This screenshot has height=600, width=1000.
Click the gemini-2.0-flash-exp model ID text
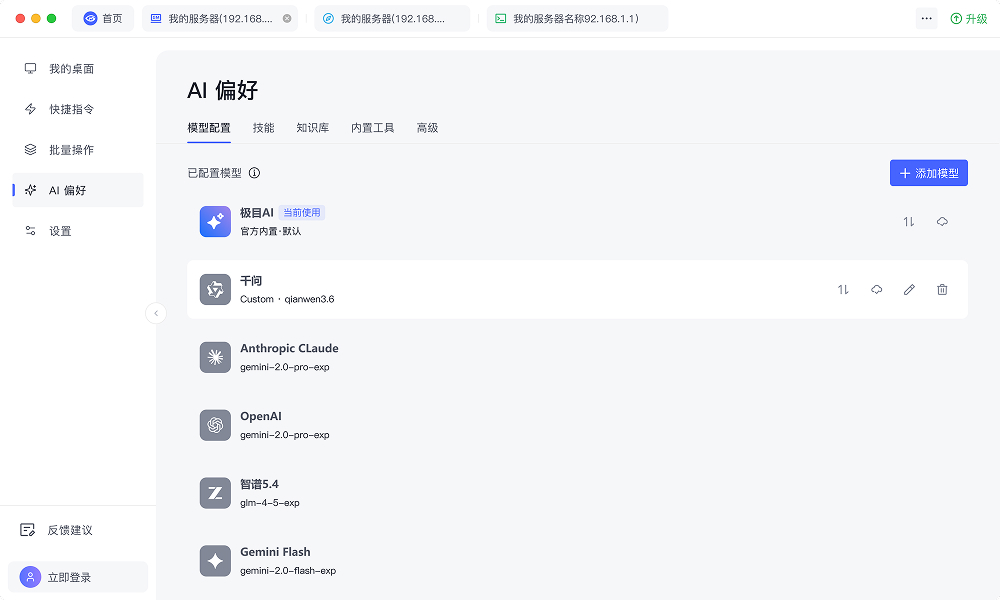coord(288,571)
